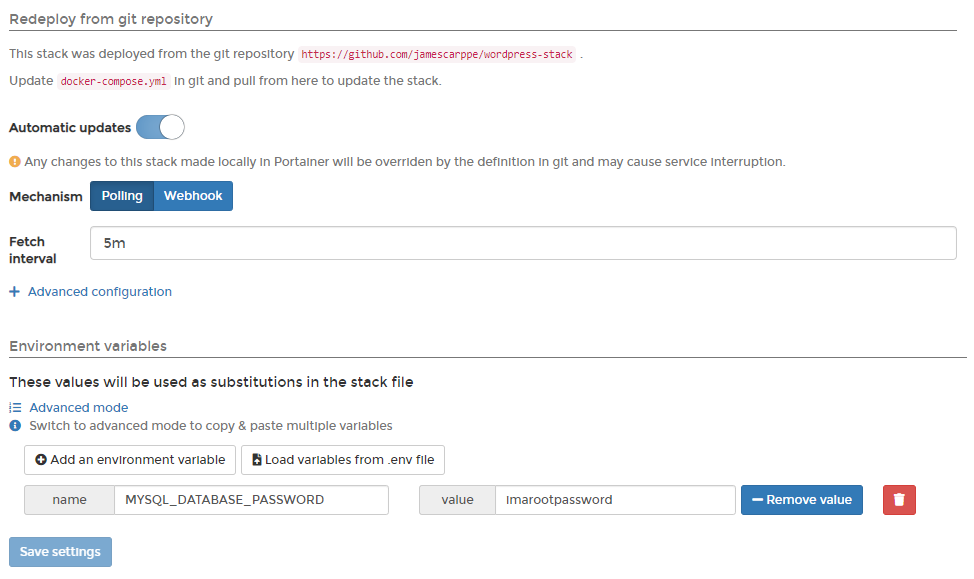Disable the Automatic updates switch
The width and height of the screenshot is (974, 579).
pos(160,128)
